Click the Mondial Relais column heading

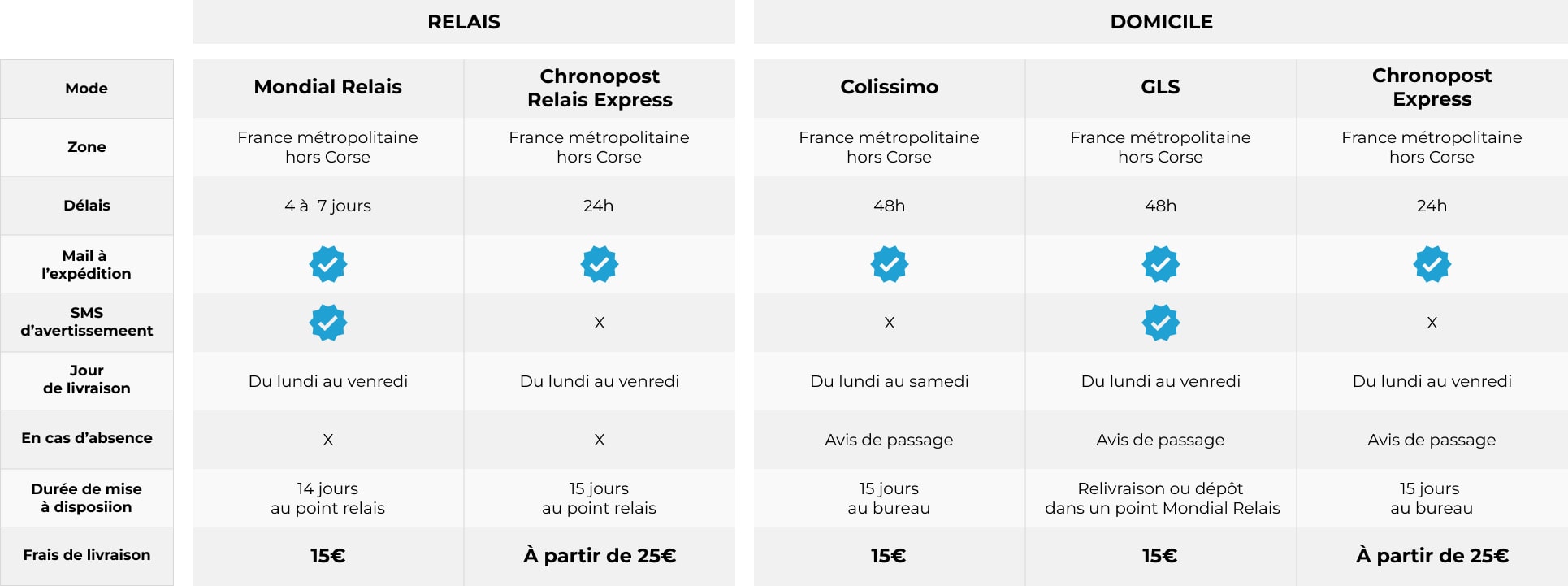click(x=328, y=87)
